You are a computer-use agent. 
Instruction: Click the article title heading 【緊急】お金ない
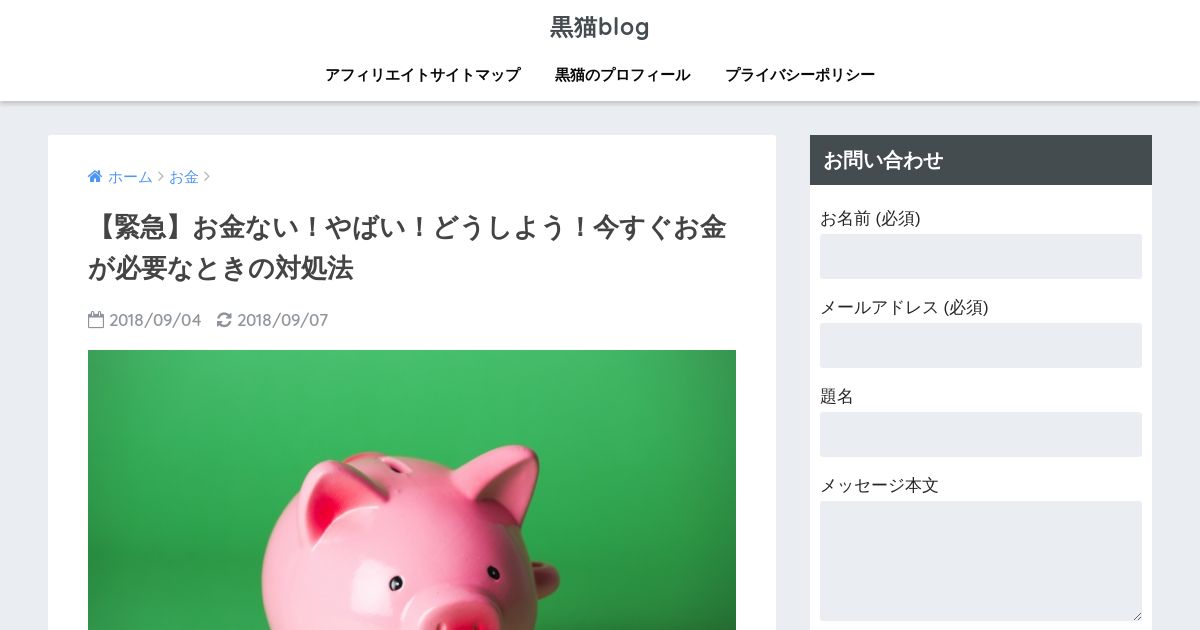coord(407,248)
